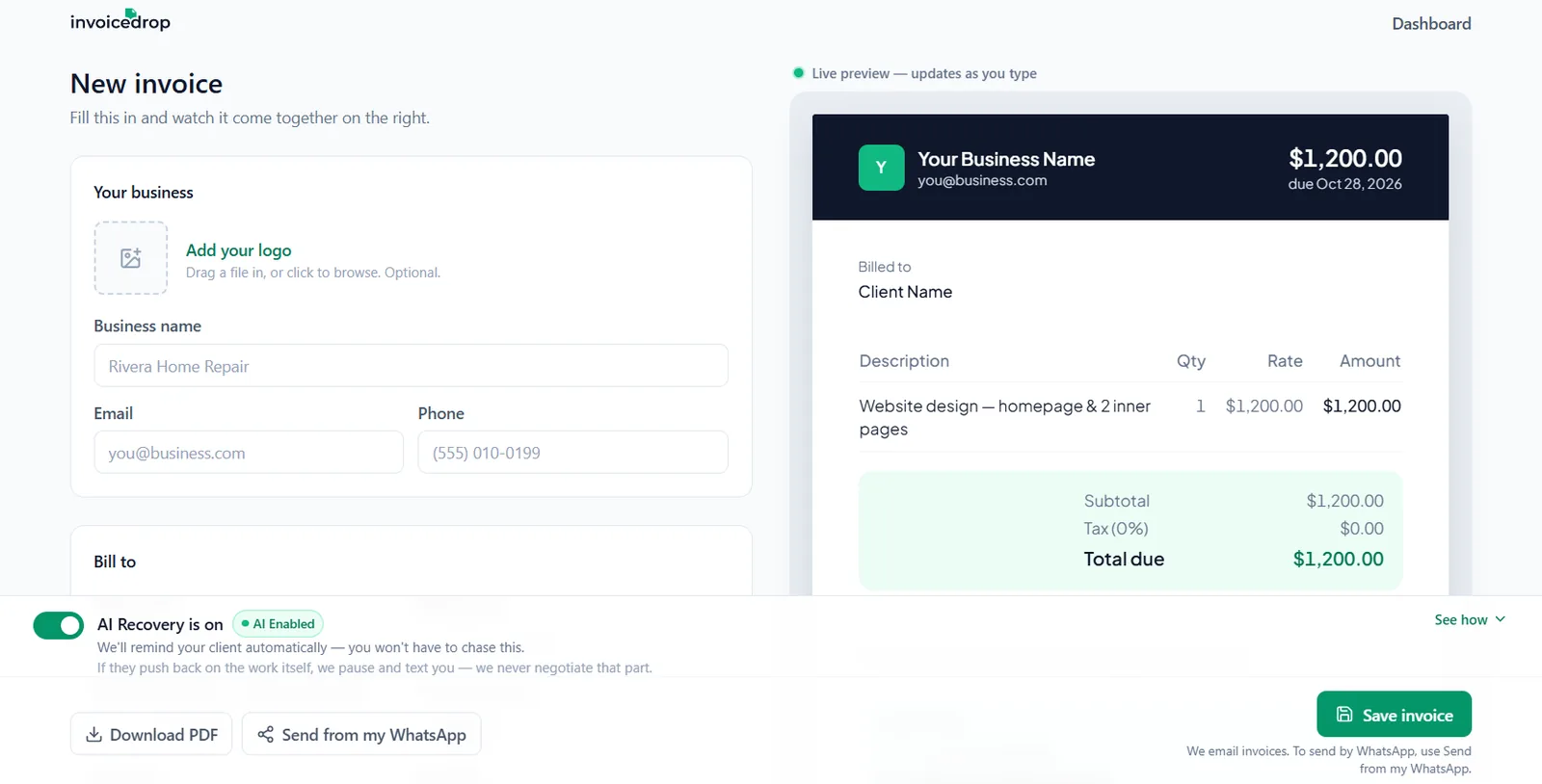1542x784 pixels.
Task: Click the Live preview status dot
Action: coord(798,73)
